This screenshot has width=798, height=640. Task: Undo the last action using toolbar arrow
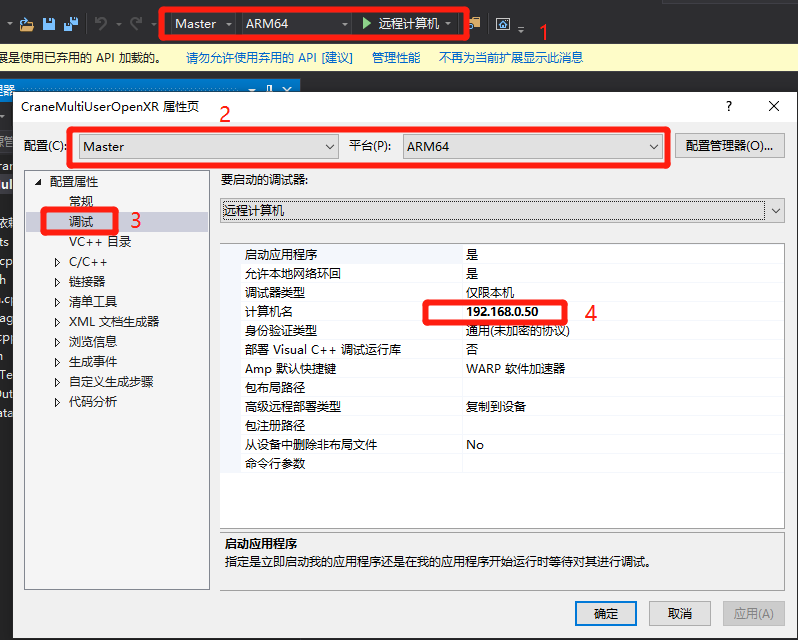tap(101, 23)
